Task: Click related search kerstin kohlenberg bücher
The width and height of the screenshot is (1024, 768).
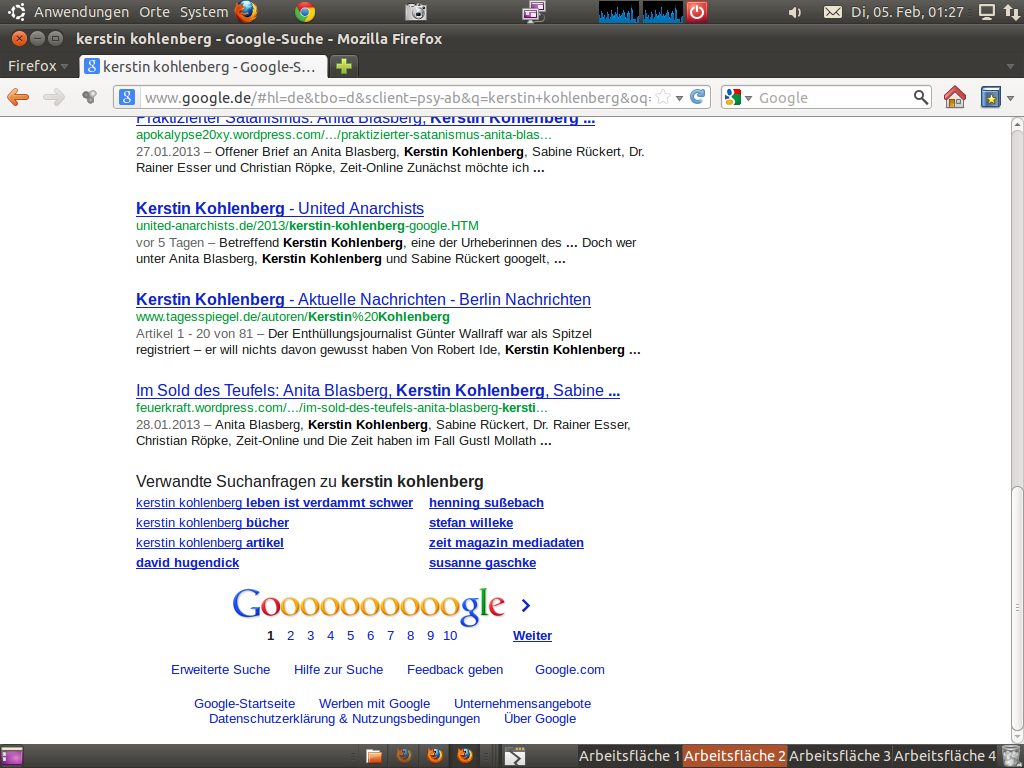Action: click(212, 522)
